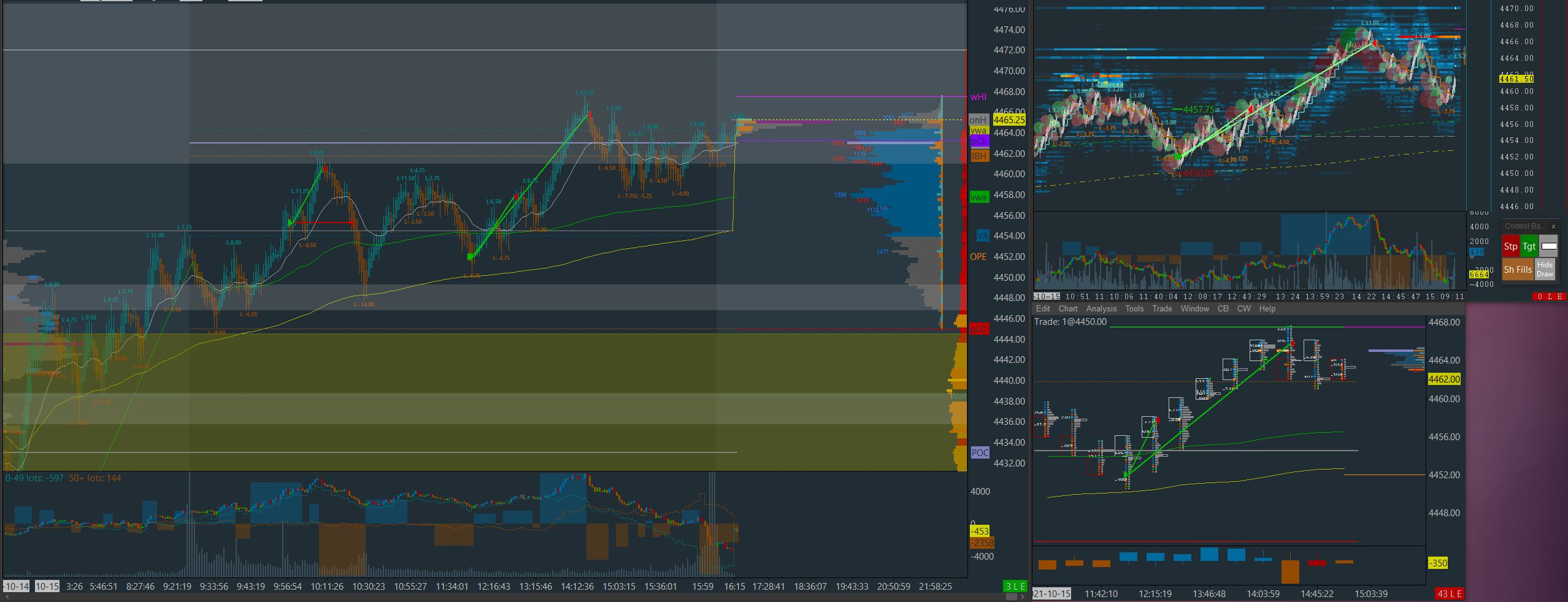Click the 12:16:43 time label

494,587
